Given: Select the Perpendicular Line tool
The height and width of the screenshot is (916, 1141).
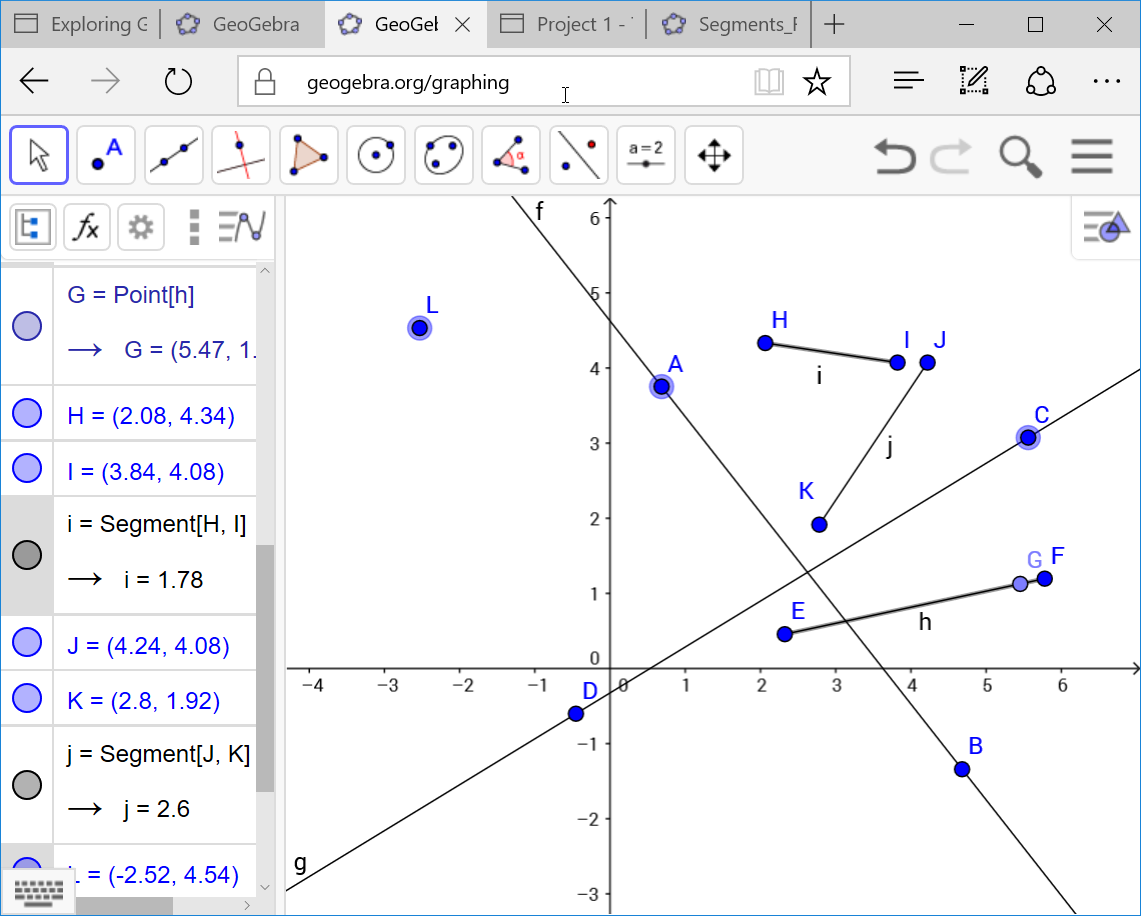Looking at the screenshot, I should tap(240, 155).
